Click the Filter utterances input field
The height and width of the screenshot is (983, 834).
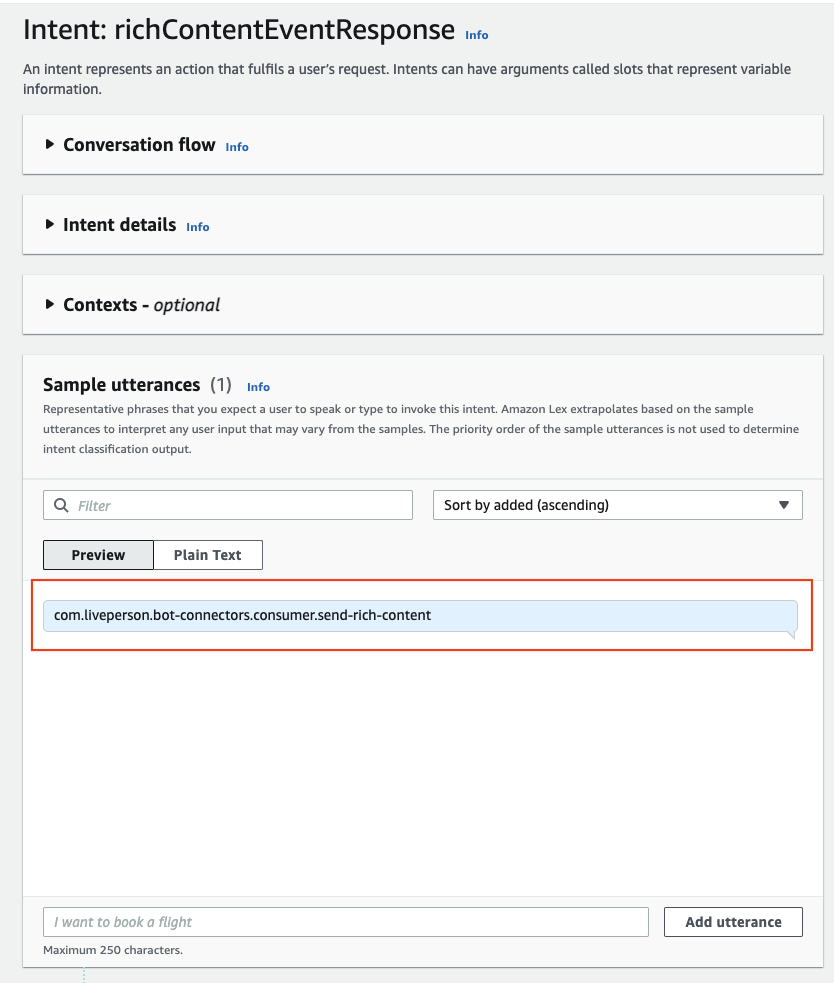[228, 505]
